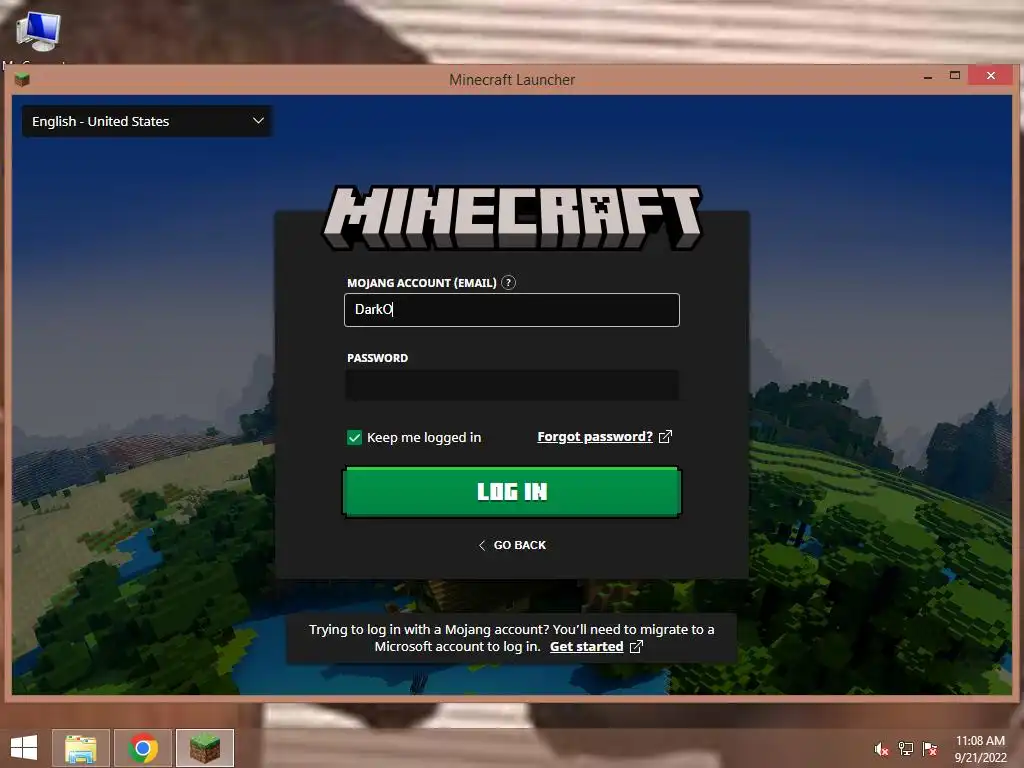
Task: Open the 11:08 AM clock and date
Action: pos(980,749)
